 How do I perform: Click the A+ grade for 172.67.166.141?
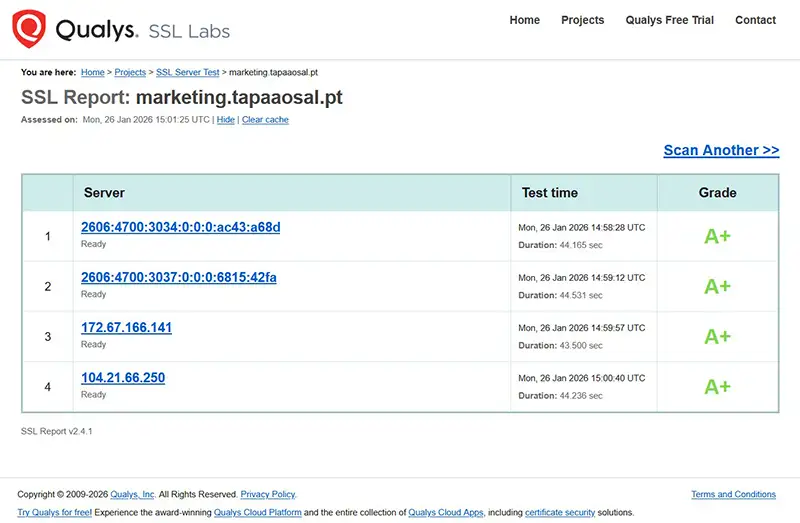pyautogui.click(x=717, y=337)
